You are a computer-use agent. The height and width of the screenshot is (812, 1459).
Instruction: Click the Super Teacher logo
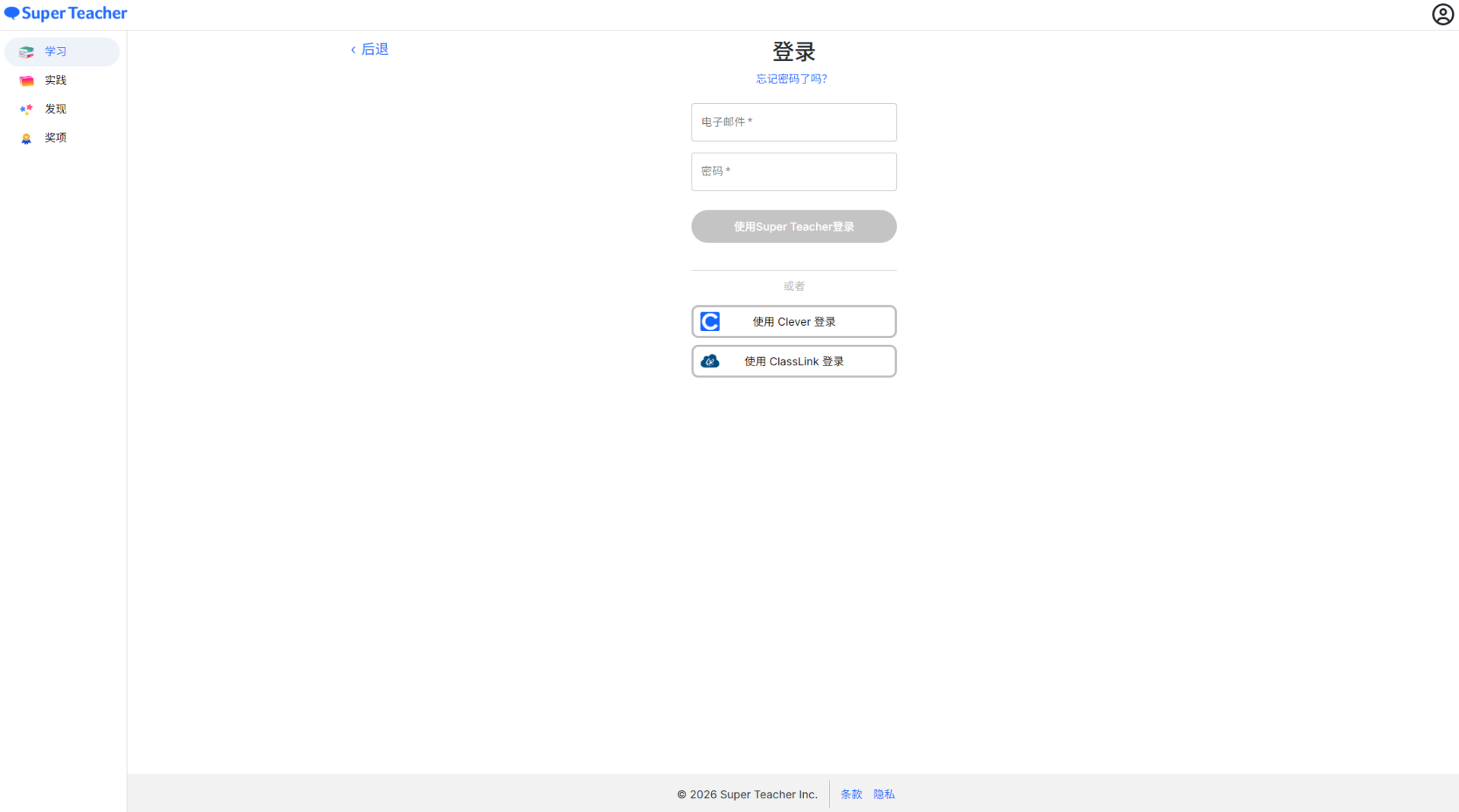pyautogui.click(x=65, y=13)
